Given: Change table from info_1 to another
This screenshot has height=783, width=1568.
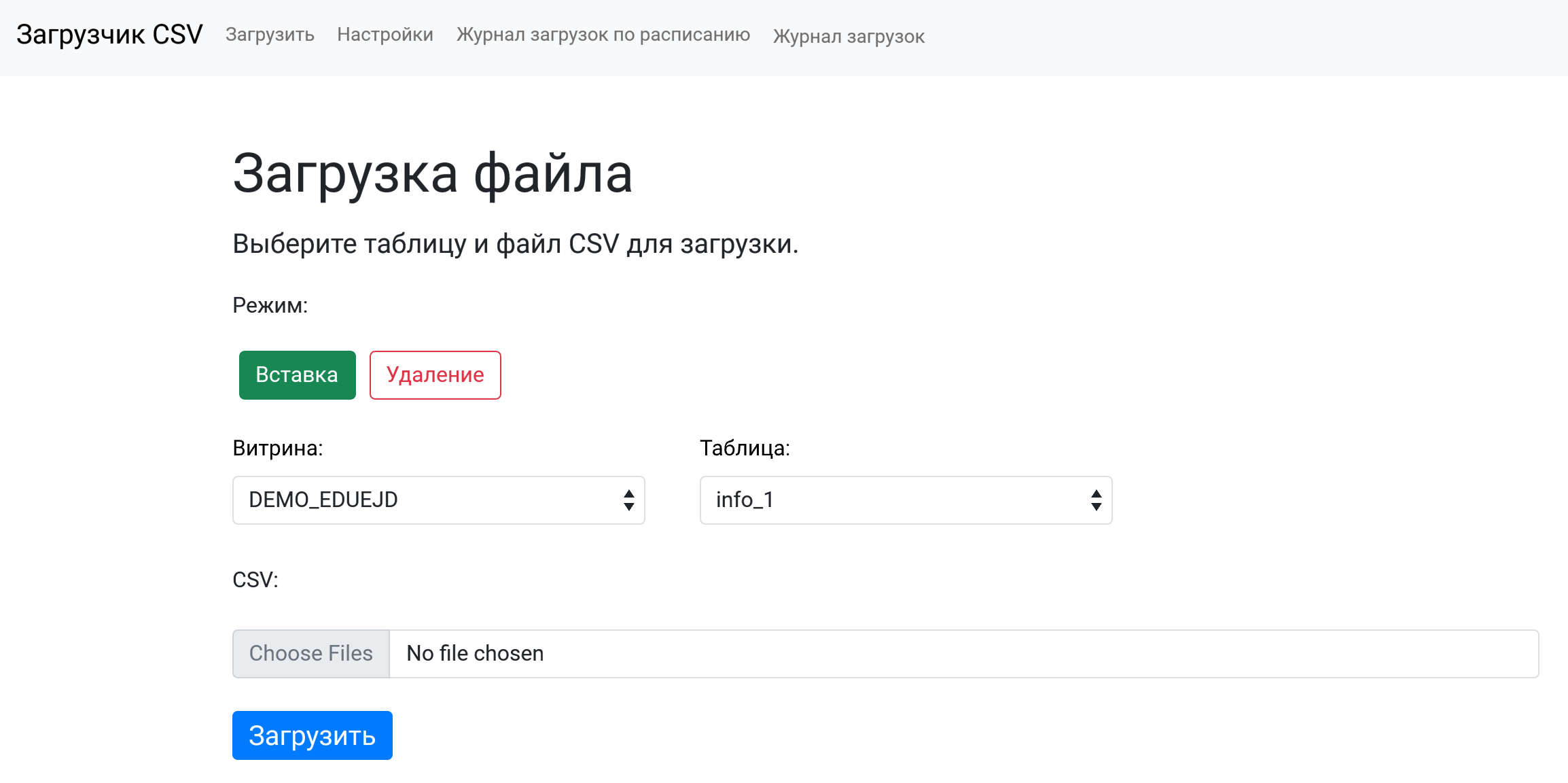Looking at the screenshot, I should click(905, 500).
